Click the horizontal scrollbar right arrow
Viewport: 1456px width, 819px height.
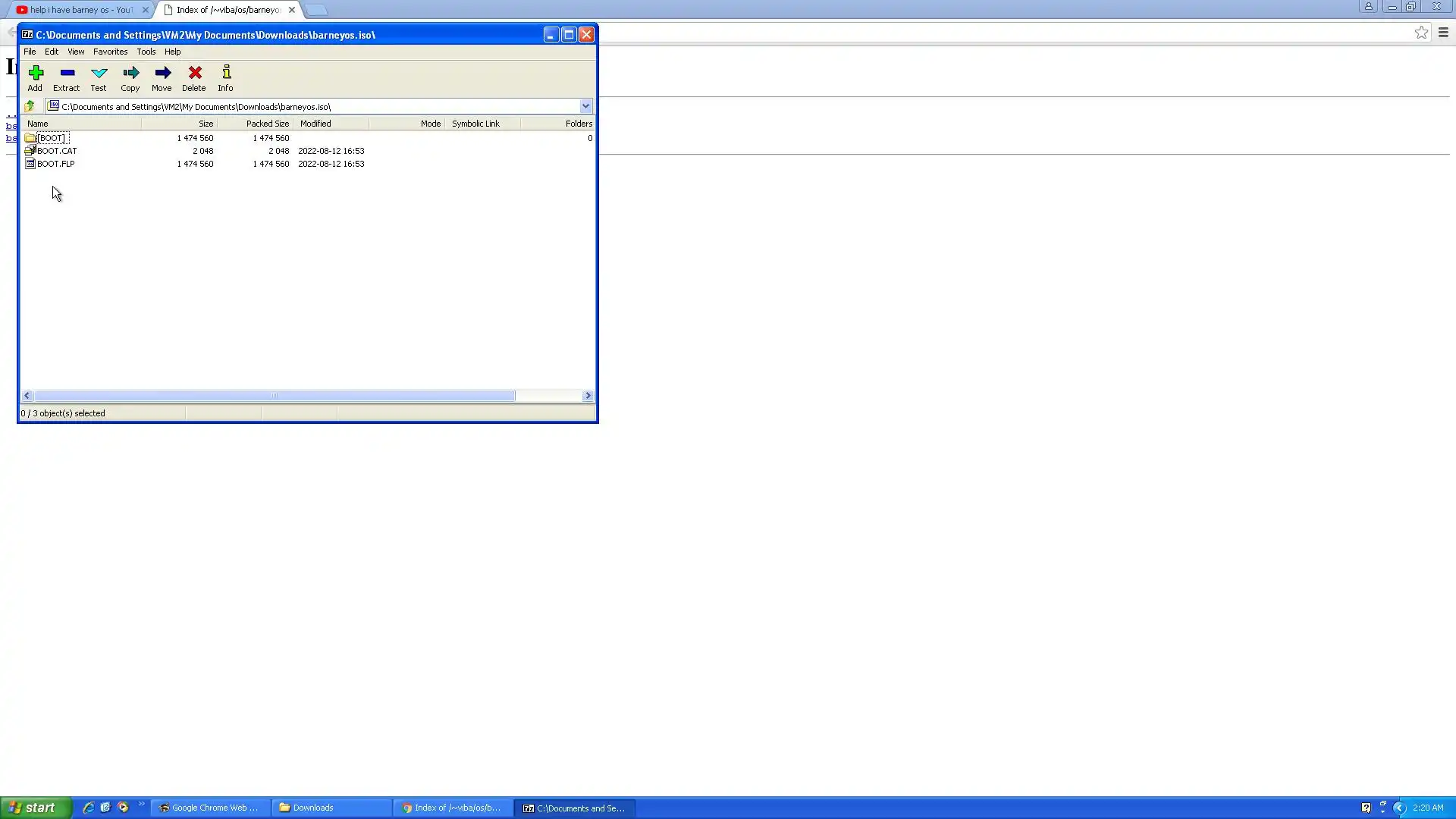[588, 396]
